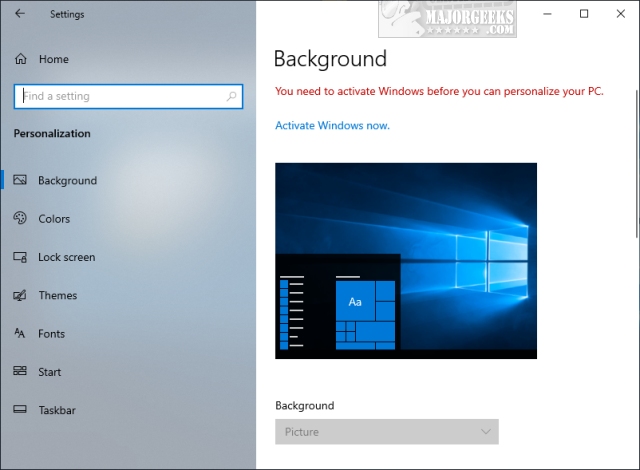Click the back arrow in Settings

pyautogui.click(x=20, y=13)
